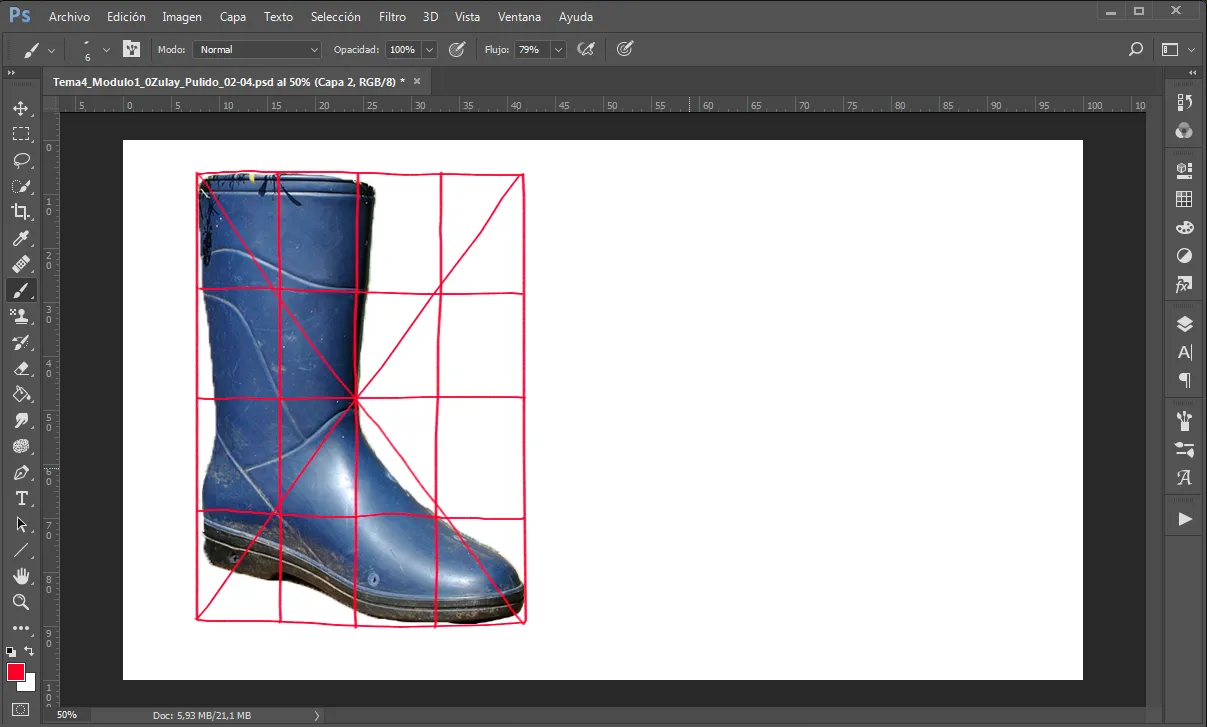Select the Horizontal Type tool
Image resolution: width=1207 pixels, height=727 pixels.
pyautogui.click(x=21, y=498)
